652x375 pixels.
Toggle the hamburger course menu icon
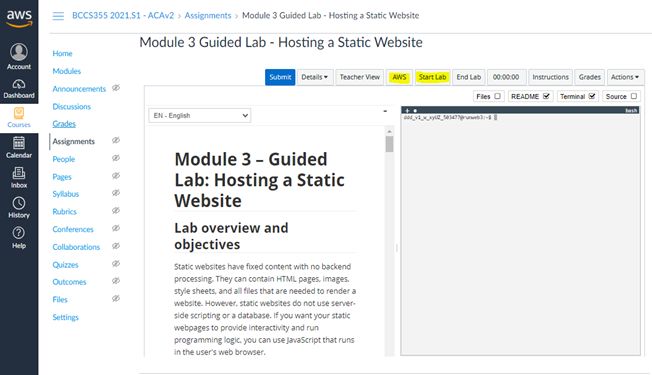tap(58, 16)
